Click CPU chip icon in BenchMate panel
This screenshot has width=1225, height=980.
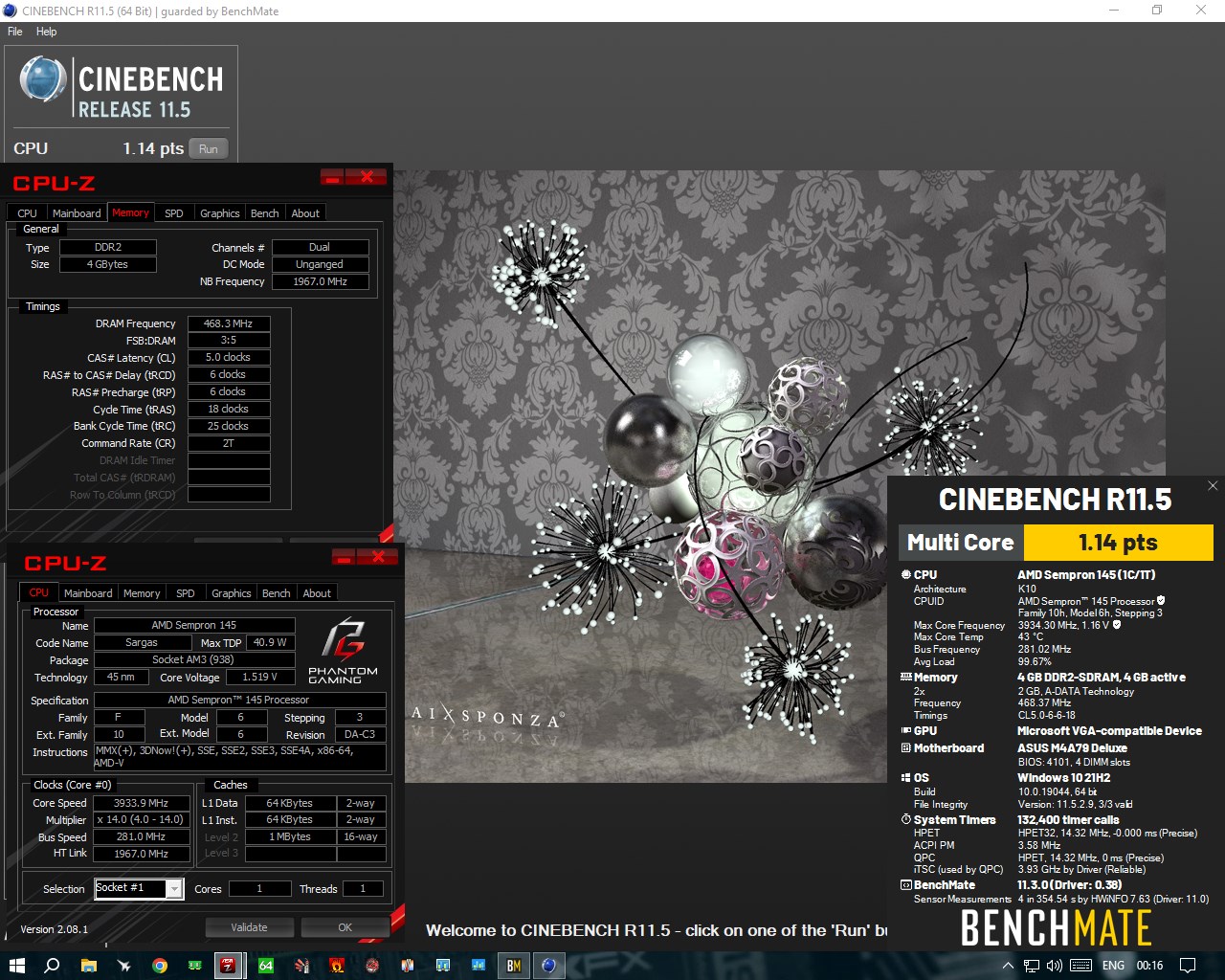pyautogui.click(x=905, y=575)
